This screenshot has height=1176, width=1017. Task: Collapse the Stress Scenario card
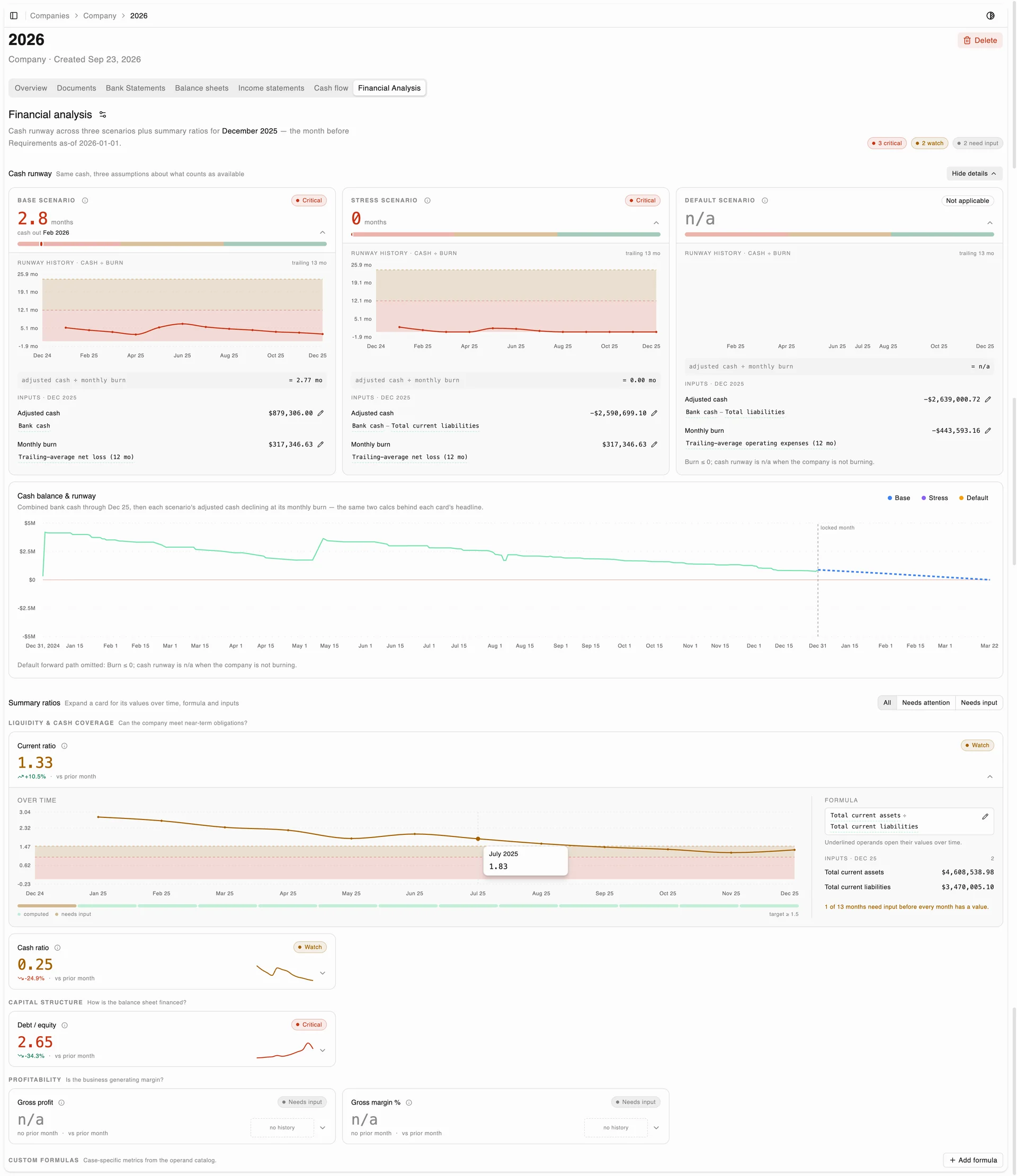656,222
